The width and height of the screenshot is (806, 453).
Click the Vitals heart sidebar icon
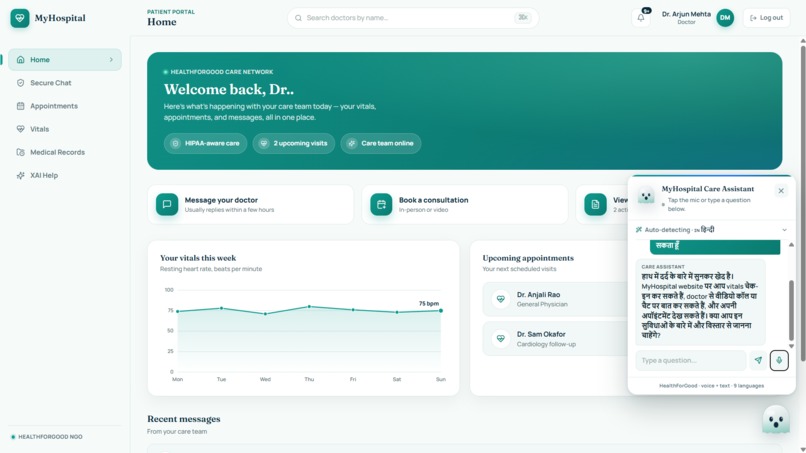pyautogui.click(x=21, y=129)
